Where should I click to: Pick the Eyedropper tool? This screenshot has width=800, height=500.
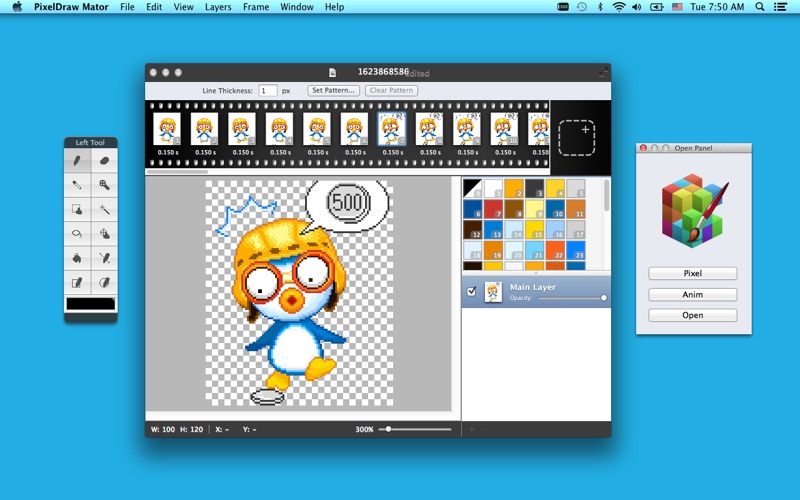[78, 185]
